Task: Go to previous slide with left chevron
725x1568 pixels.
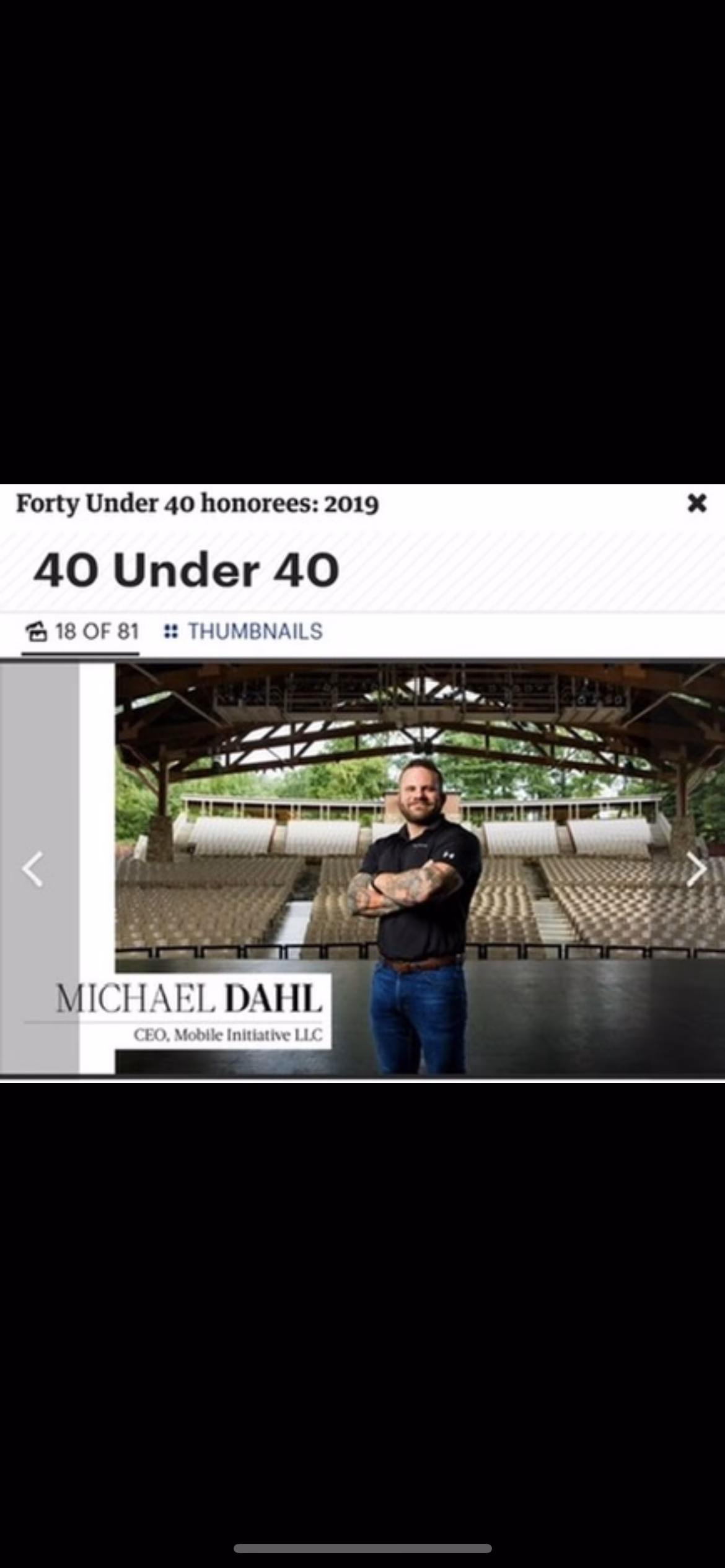Action: [32, 869]
